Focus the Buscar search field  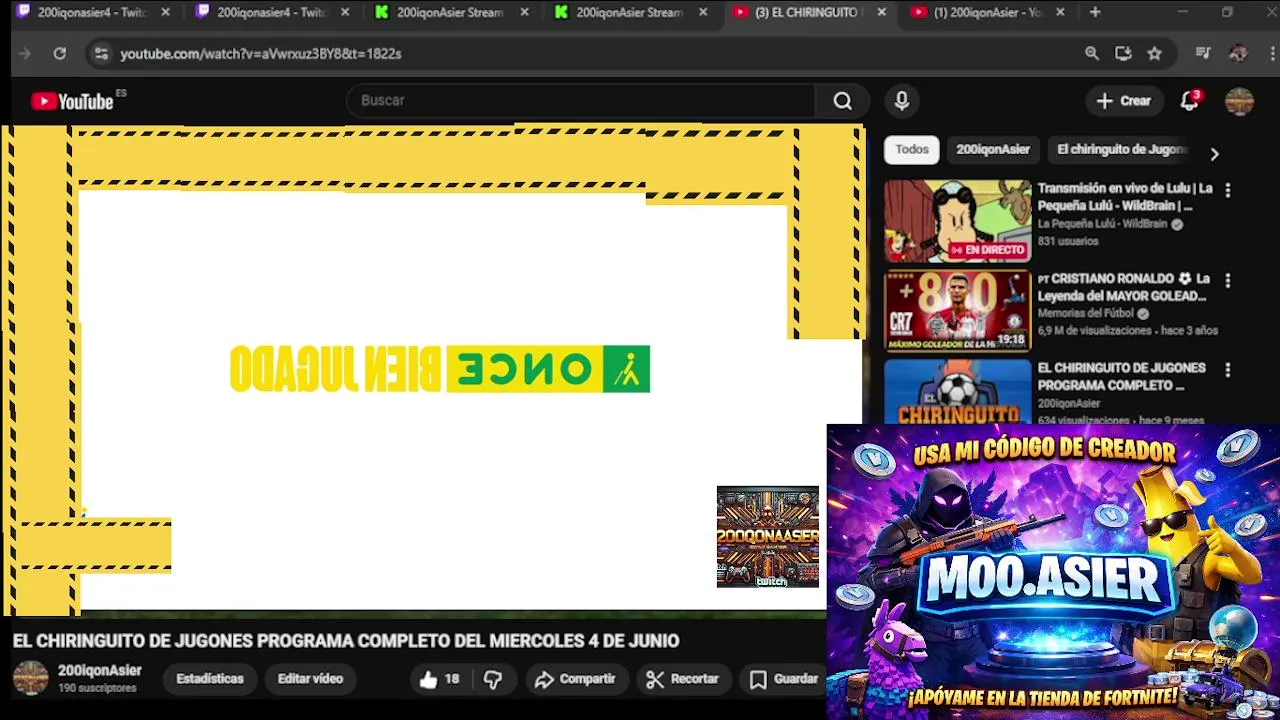pyautogui.click(x=580, y=101)
